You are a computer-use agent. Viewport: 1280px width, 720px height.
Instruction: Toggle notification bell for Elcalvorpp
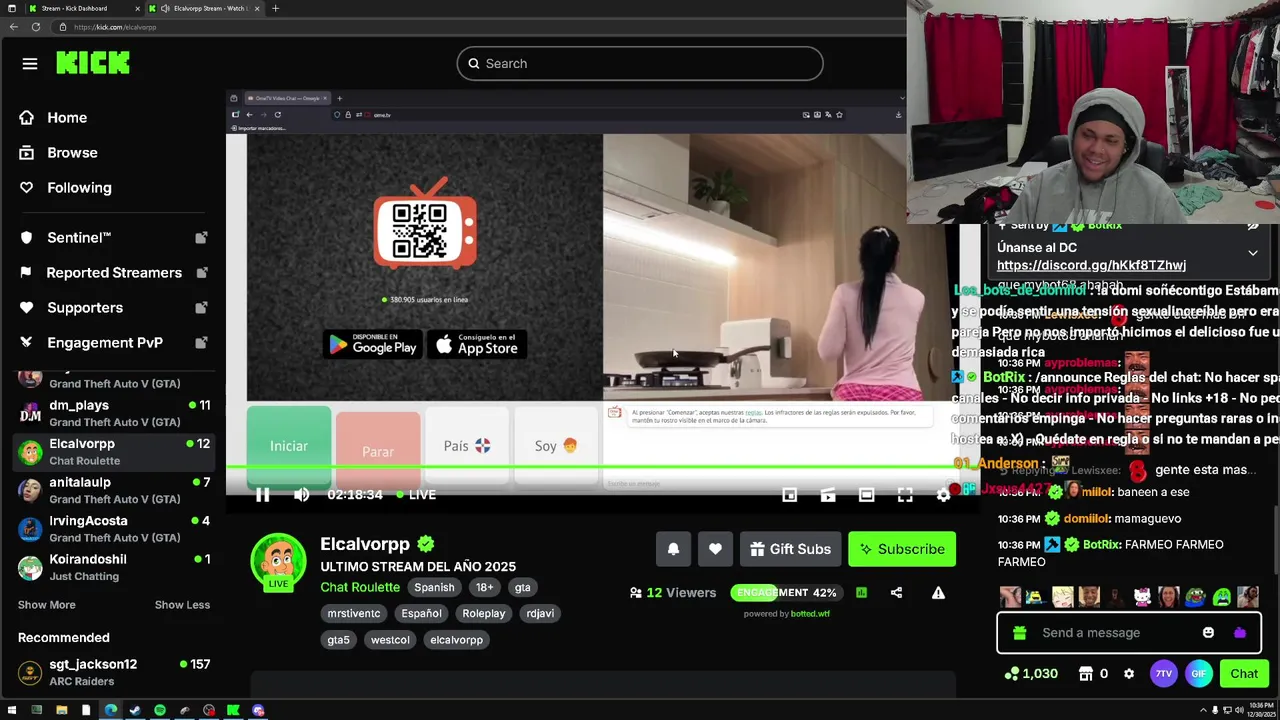(x=673, y=549)
